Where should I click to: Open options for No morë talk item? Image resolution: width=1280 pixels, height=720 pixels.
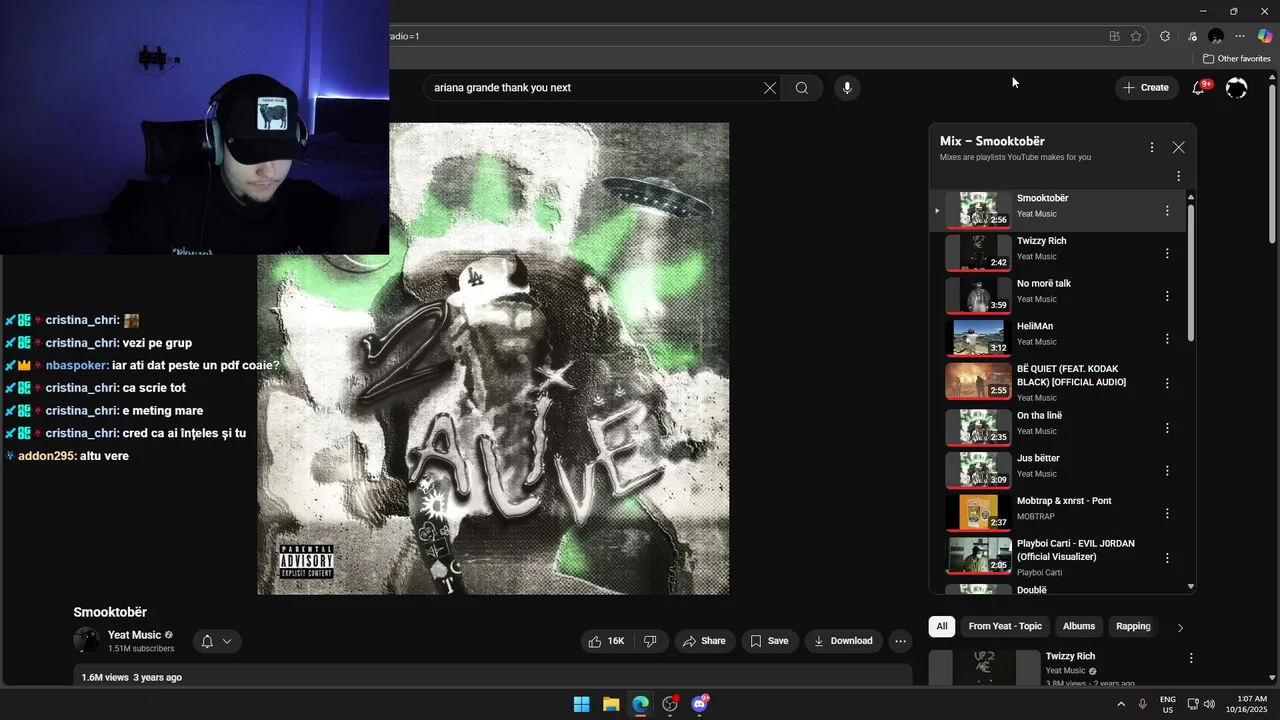pos(1167,296)
